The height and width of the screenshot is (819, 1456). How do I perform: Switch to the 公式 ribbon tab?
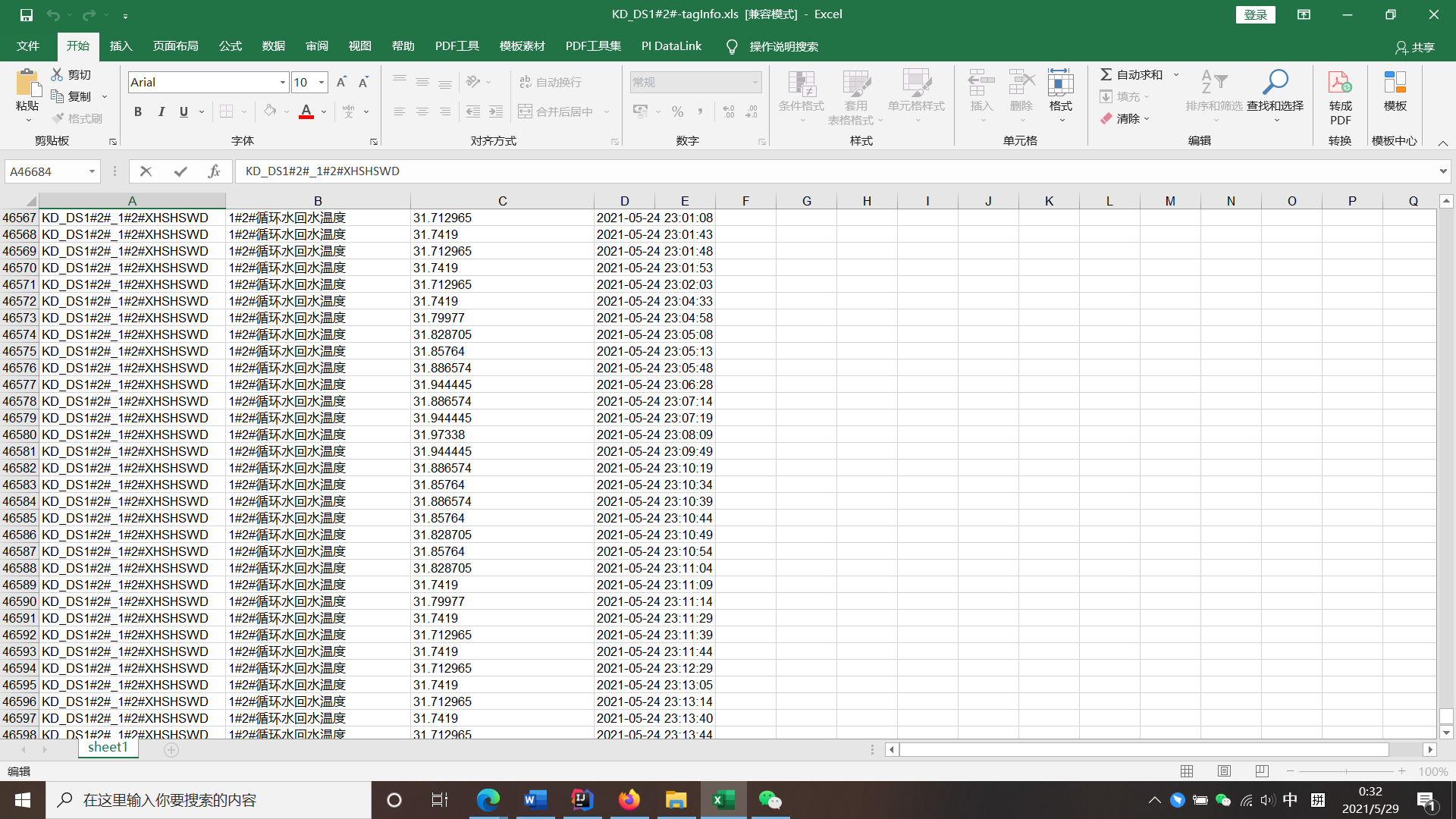pyautogui.click(x=230, y=46)
